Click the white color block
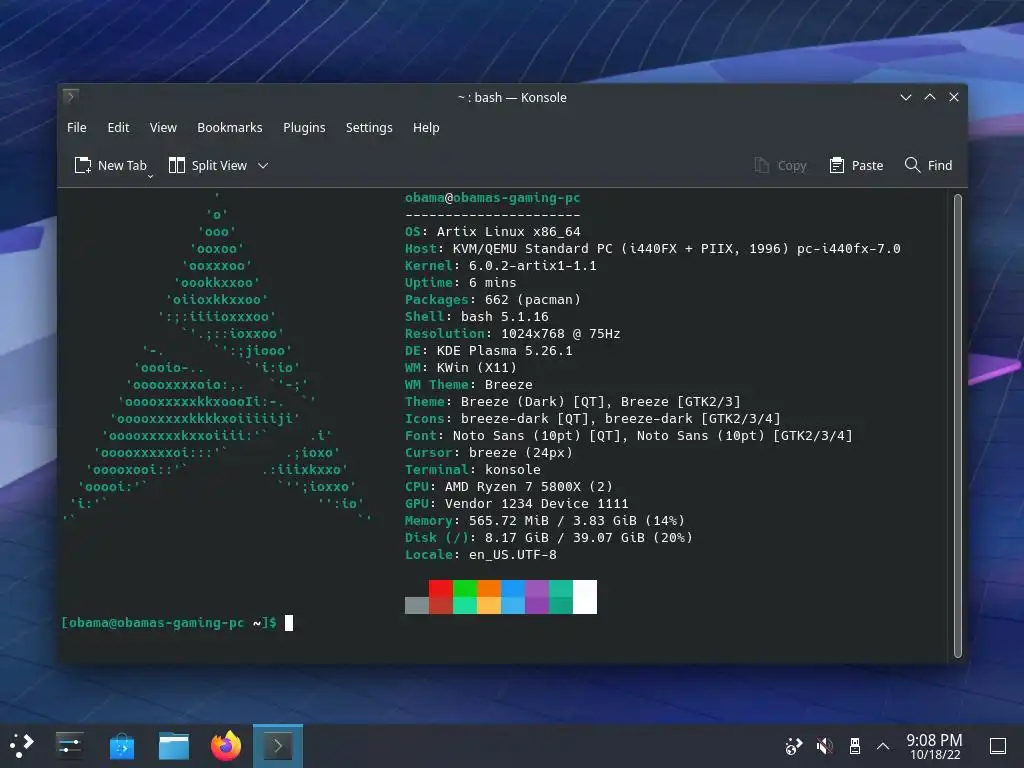Viewport: 1024px width, 768px height. [x=585, y=597]
